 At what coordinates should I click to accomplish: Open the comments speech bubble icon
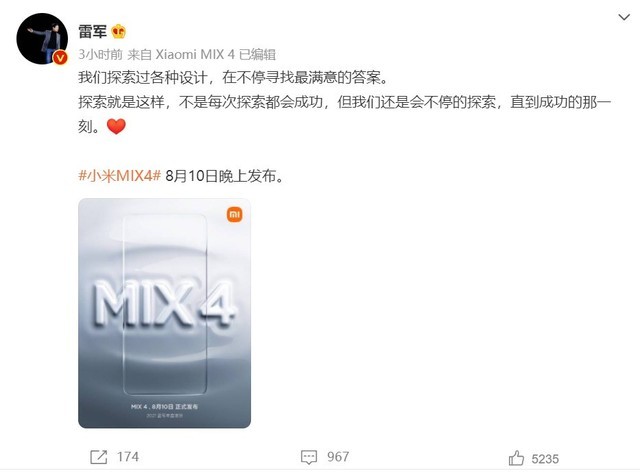point(309,457)
